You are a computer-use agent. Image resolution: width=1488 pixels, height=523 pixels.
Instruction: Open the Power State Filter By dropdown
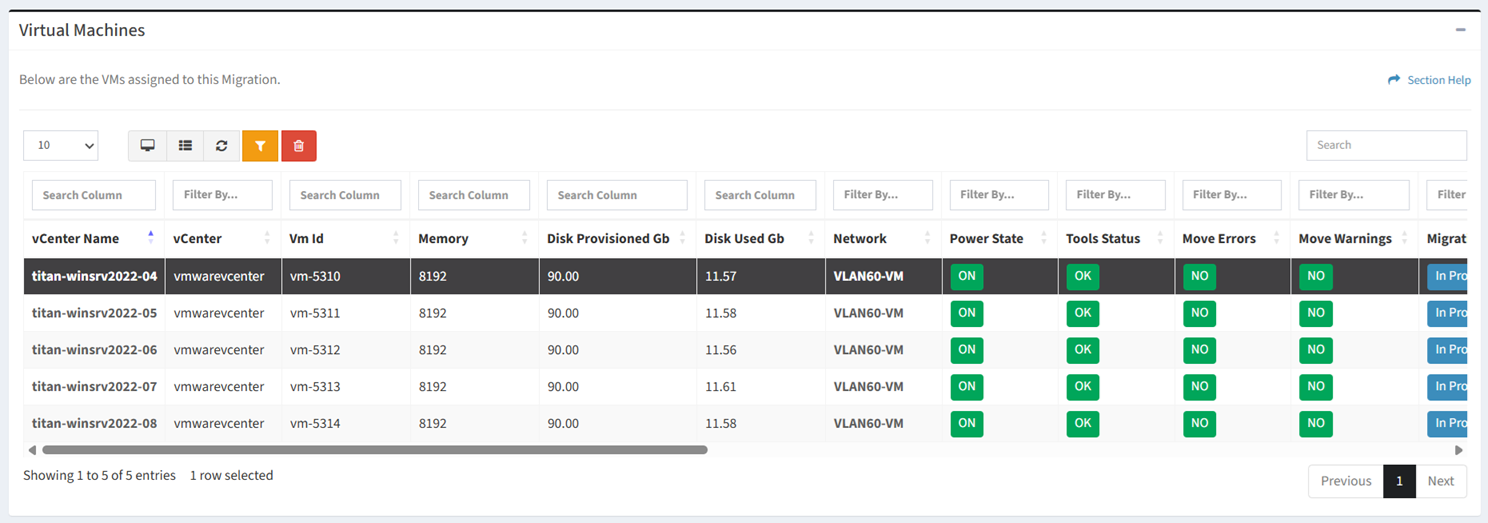[x=999, y=195]
